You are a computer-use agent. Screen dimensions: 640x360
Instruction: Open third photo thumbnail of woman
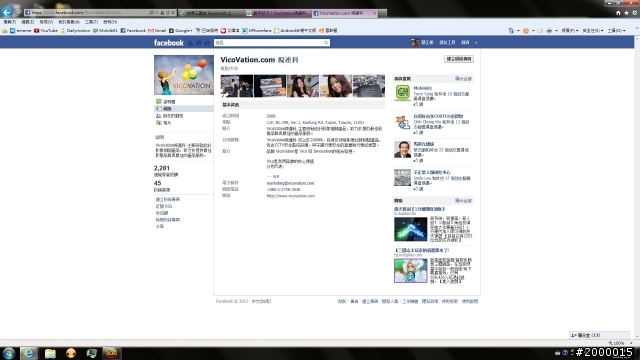point(303,86)
